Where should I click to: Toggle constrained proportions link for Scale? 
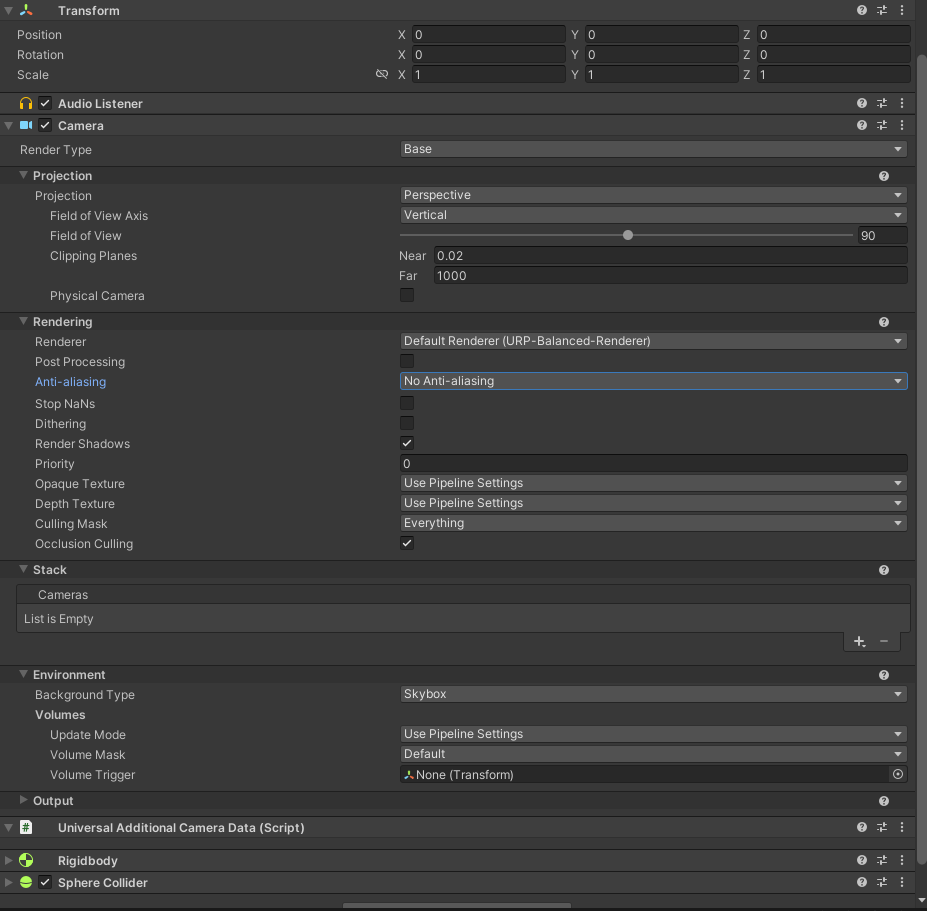click(382, 74)
